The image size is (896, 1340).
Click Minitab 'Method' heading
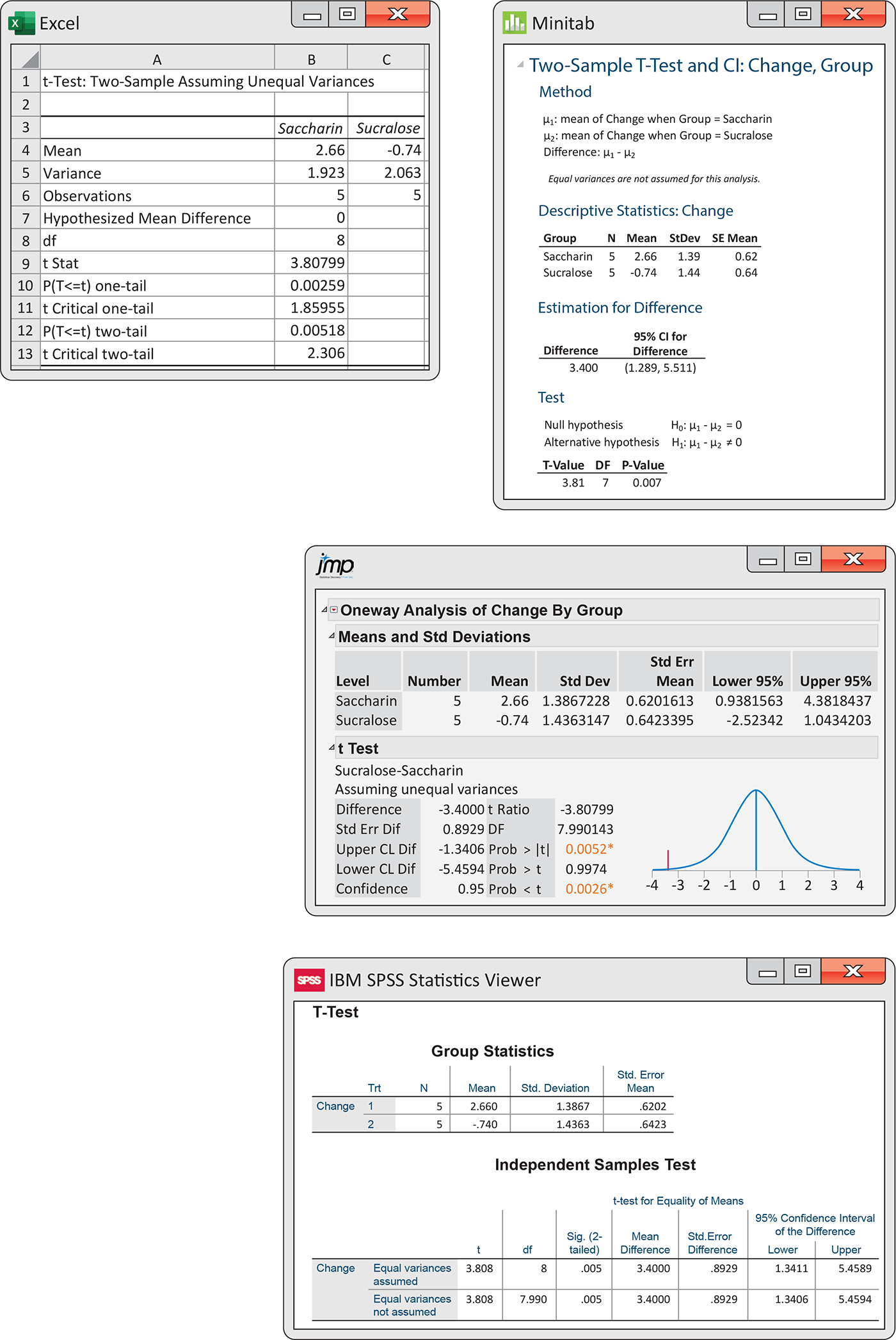tap(565, 92)
